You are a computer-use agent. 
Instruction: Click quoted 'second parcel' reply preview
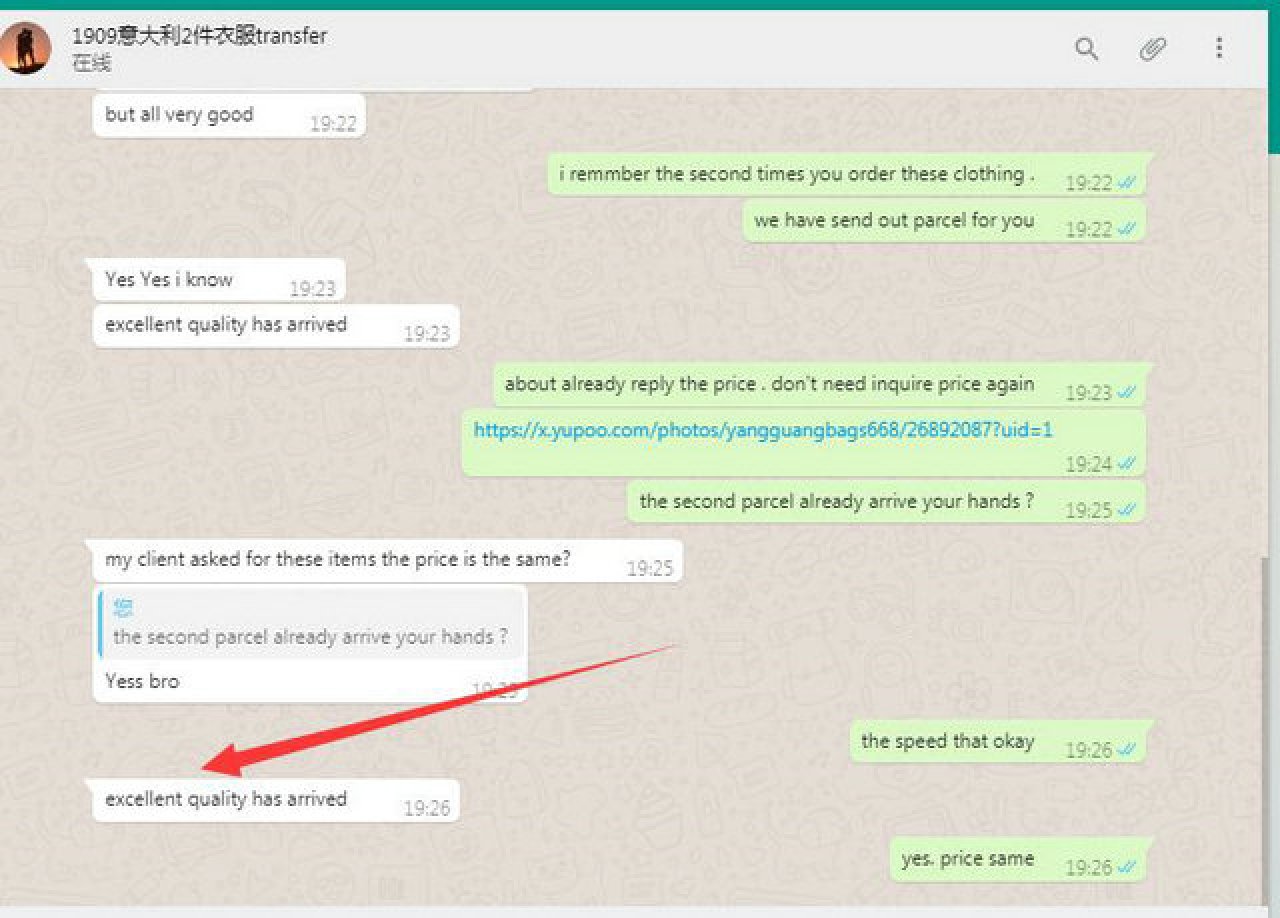point(311,625)
